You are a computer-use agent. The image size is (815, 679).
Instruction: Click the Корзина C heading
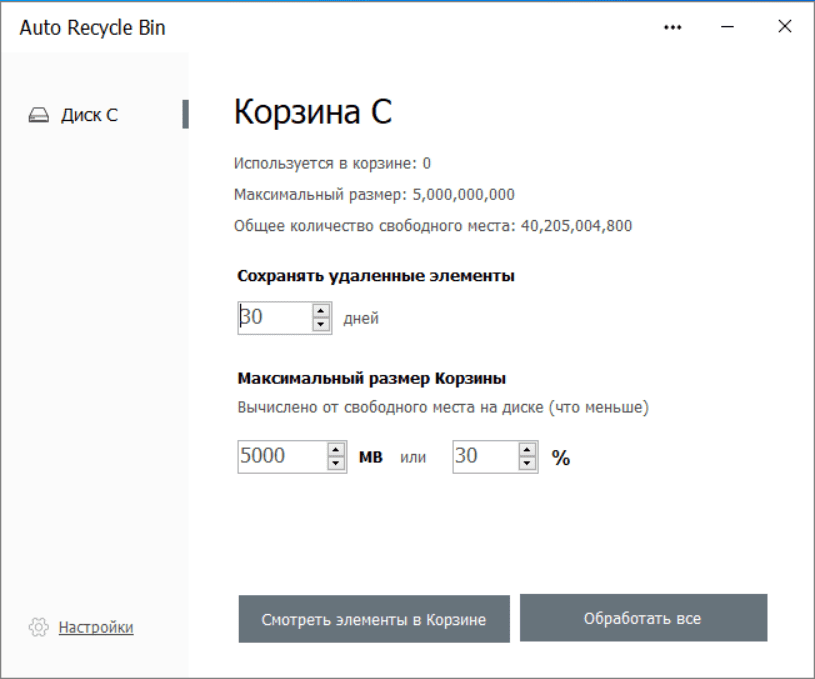coord(313,113)
